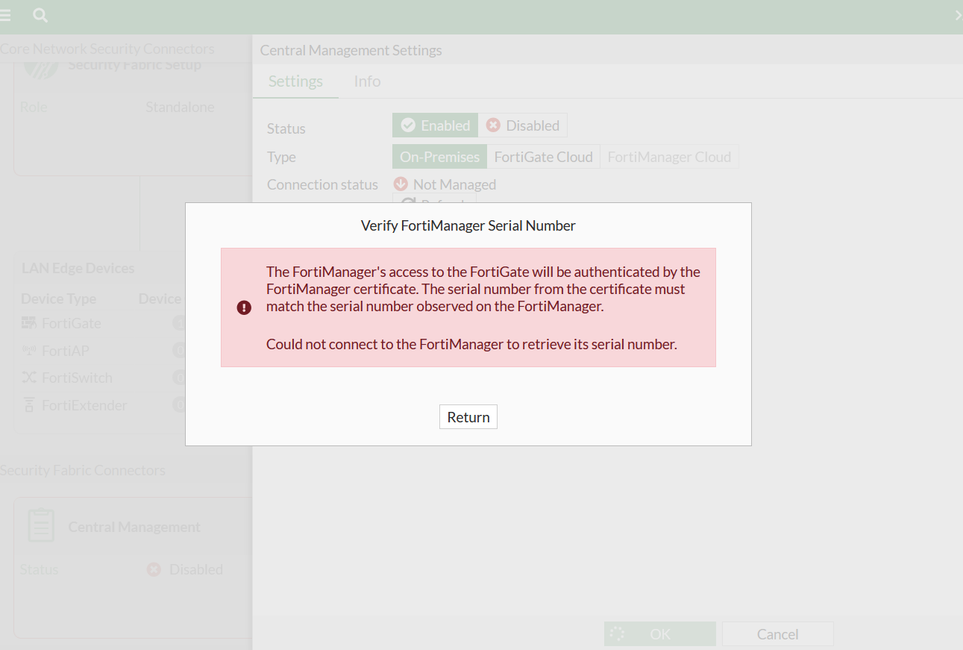Image resolution: width=963 pixels, height=650 pixels.
Task: Click the Return button in the dialog
Action: tap(468, 417)
